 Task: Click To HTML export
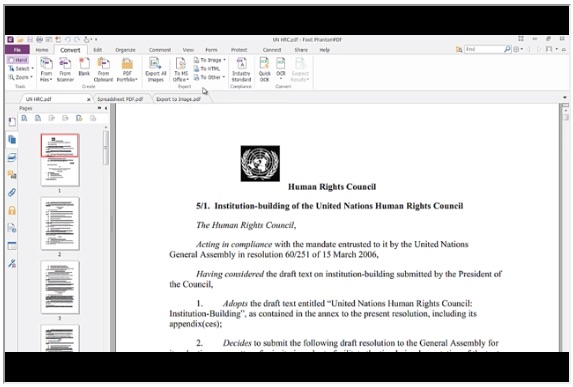coord(207,68)
